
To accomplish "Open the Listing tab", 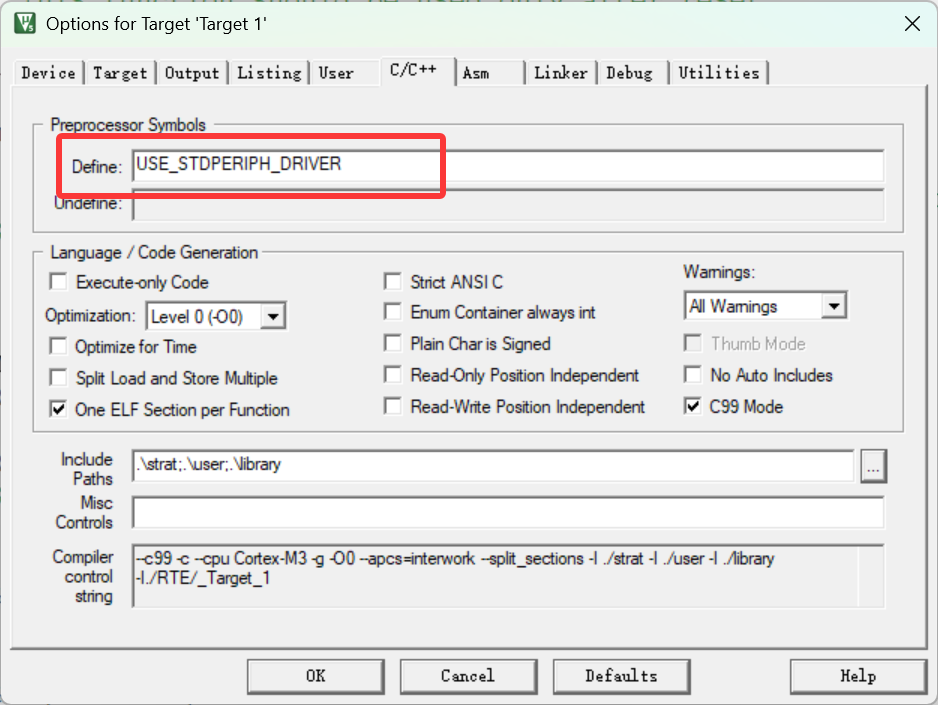I will coord(269,73).
